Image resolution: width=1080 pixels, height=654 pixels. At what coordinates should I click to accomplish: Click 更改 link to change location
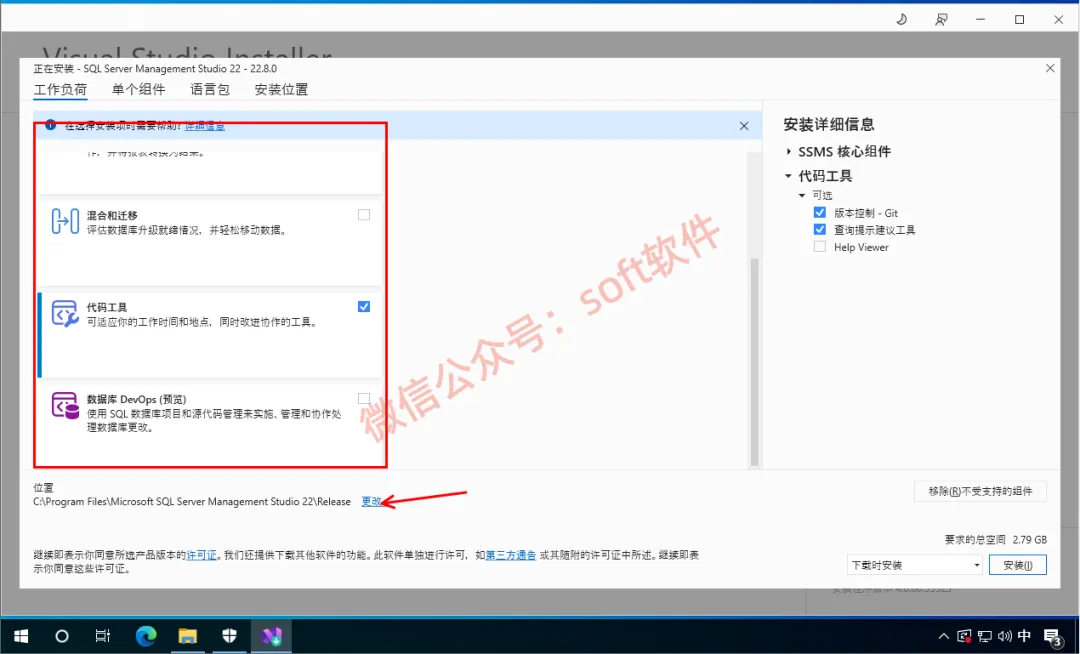pyautogui.click(x=371, y=502)
